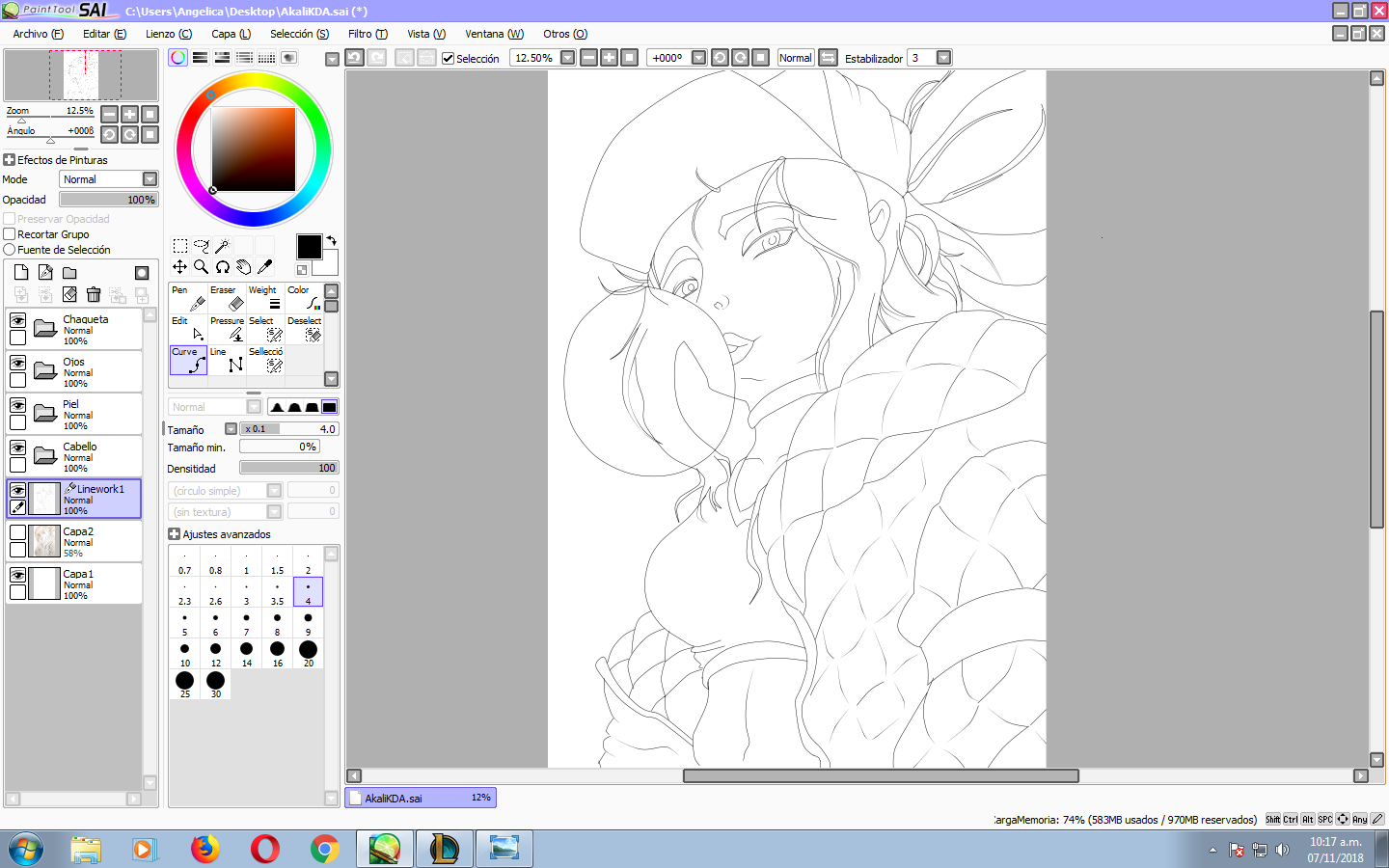The image size is (1389, 868).
Task: Toggle the RGB slider panel
Action: 200,58
